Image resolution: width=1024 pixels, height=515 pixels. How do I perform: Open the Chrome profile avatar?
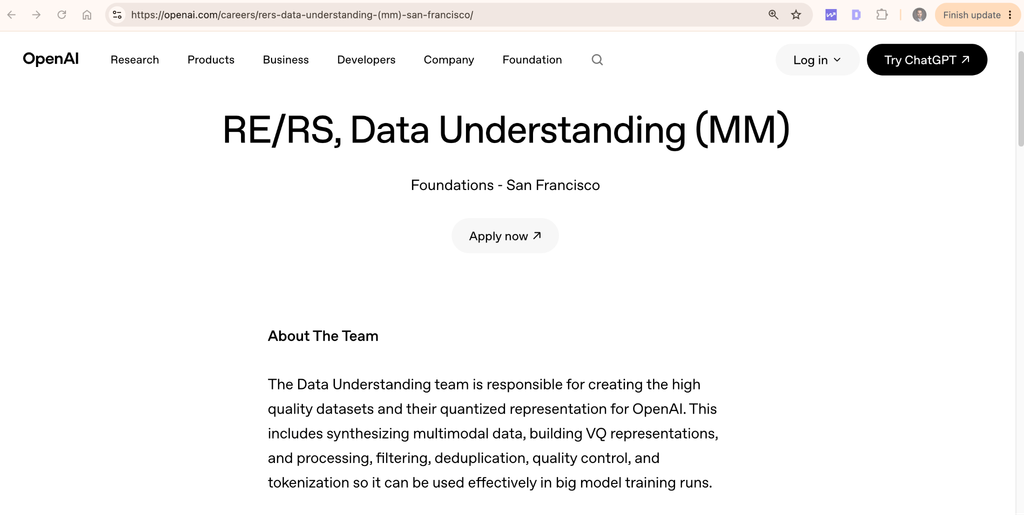click(x=920, y=14)
